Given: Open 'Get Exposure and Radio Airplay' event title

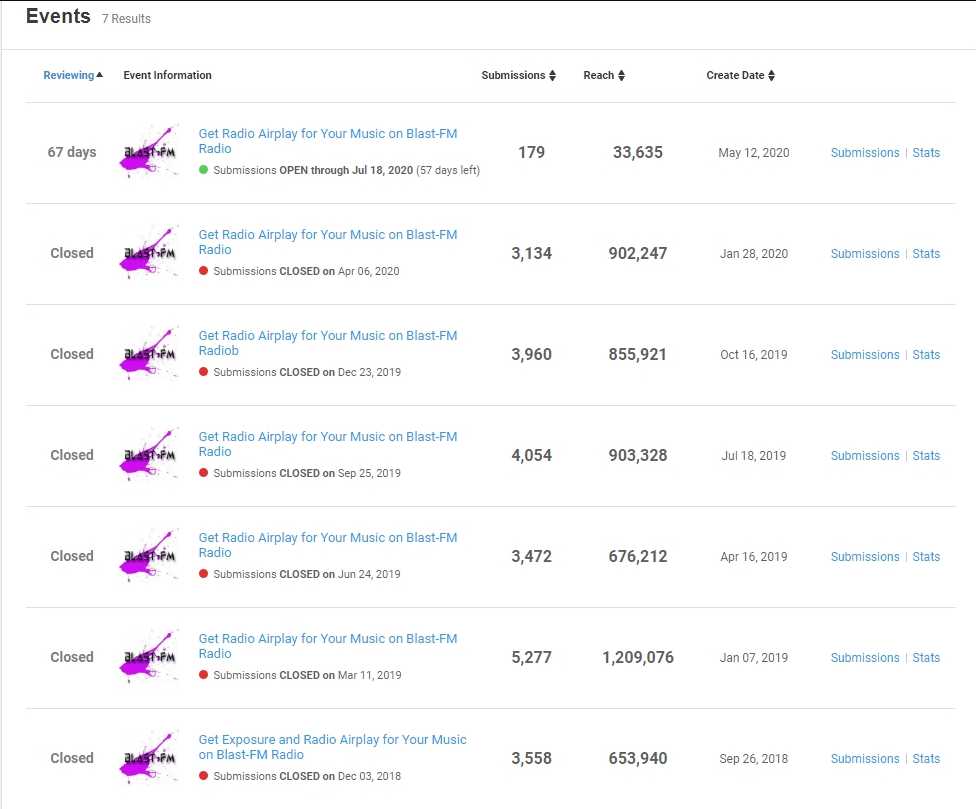Looking at the screenshot, I should click(332, 747).
